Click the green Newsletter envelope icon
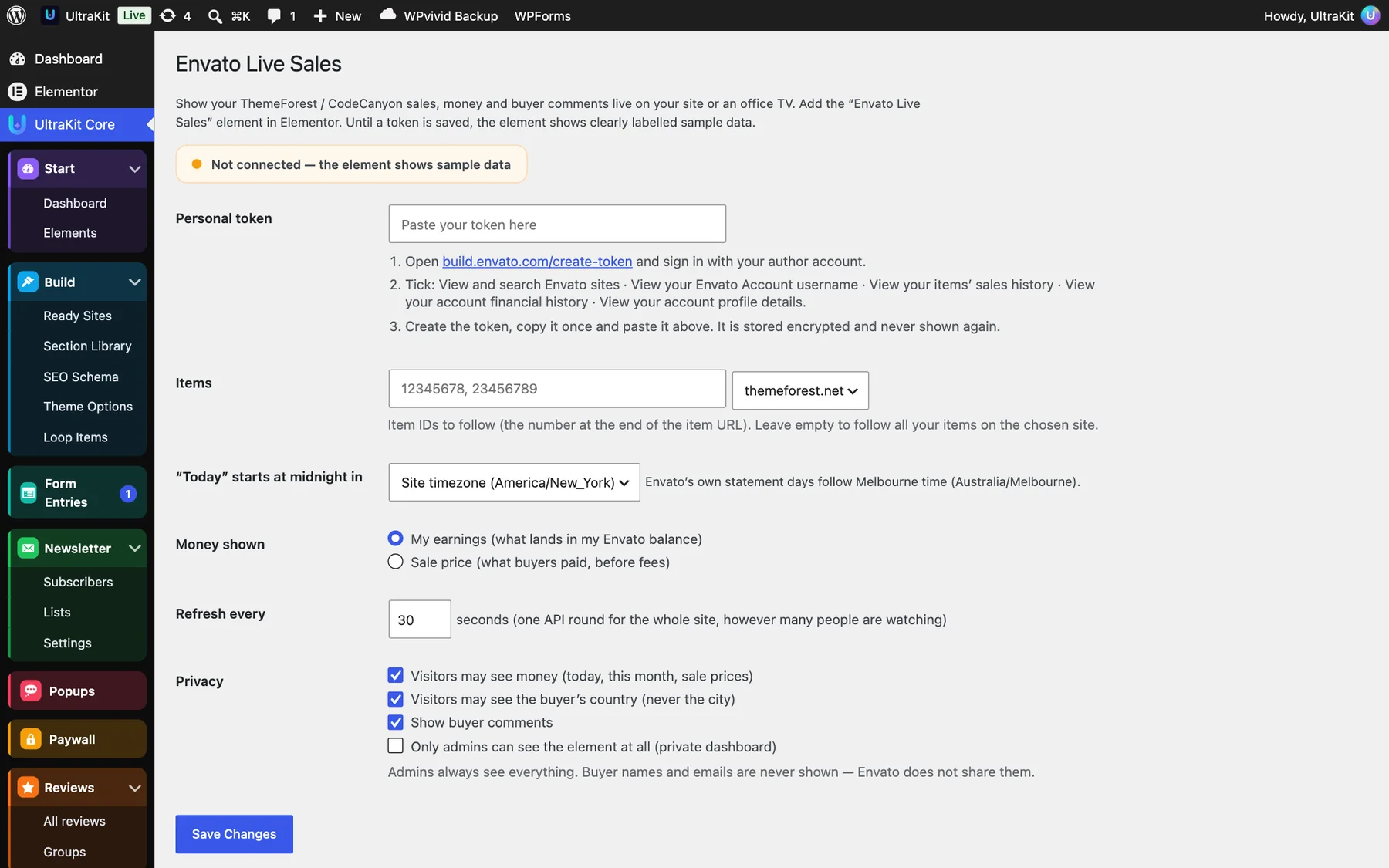 28,549
